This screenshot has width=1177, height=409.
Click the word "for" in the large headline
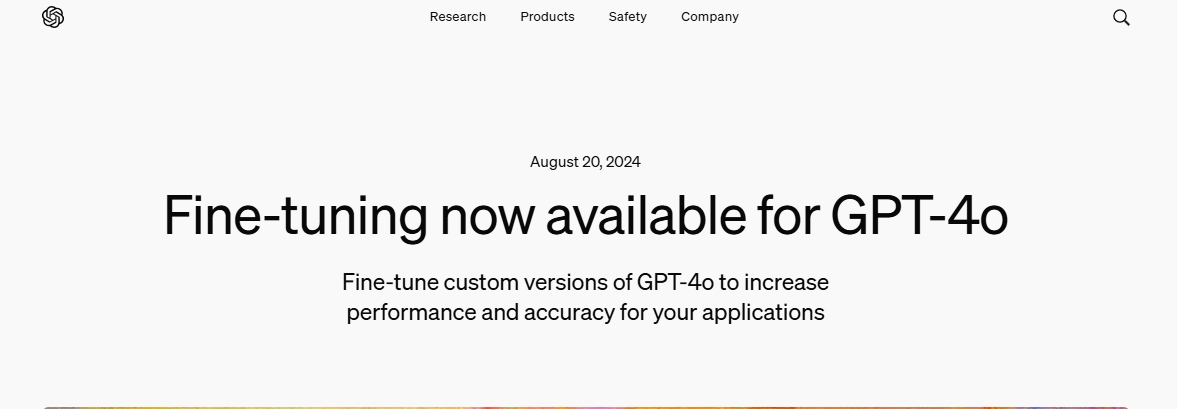(789, 215)
